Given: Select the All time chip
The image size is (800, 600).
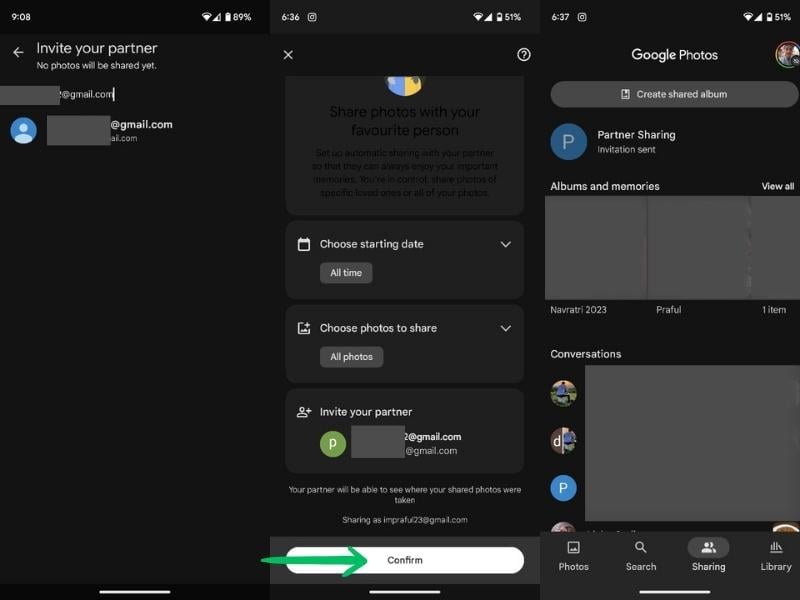Looking at the screenshot, I should 346,273.
